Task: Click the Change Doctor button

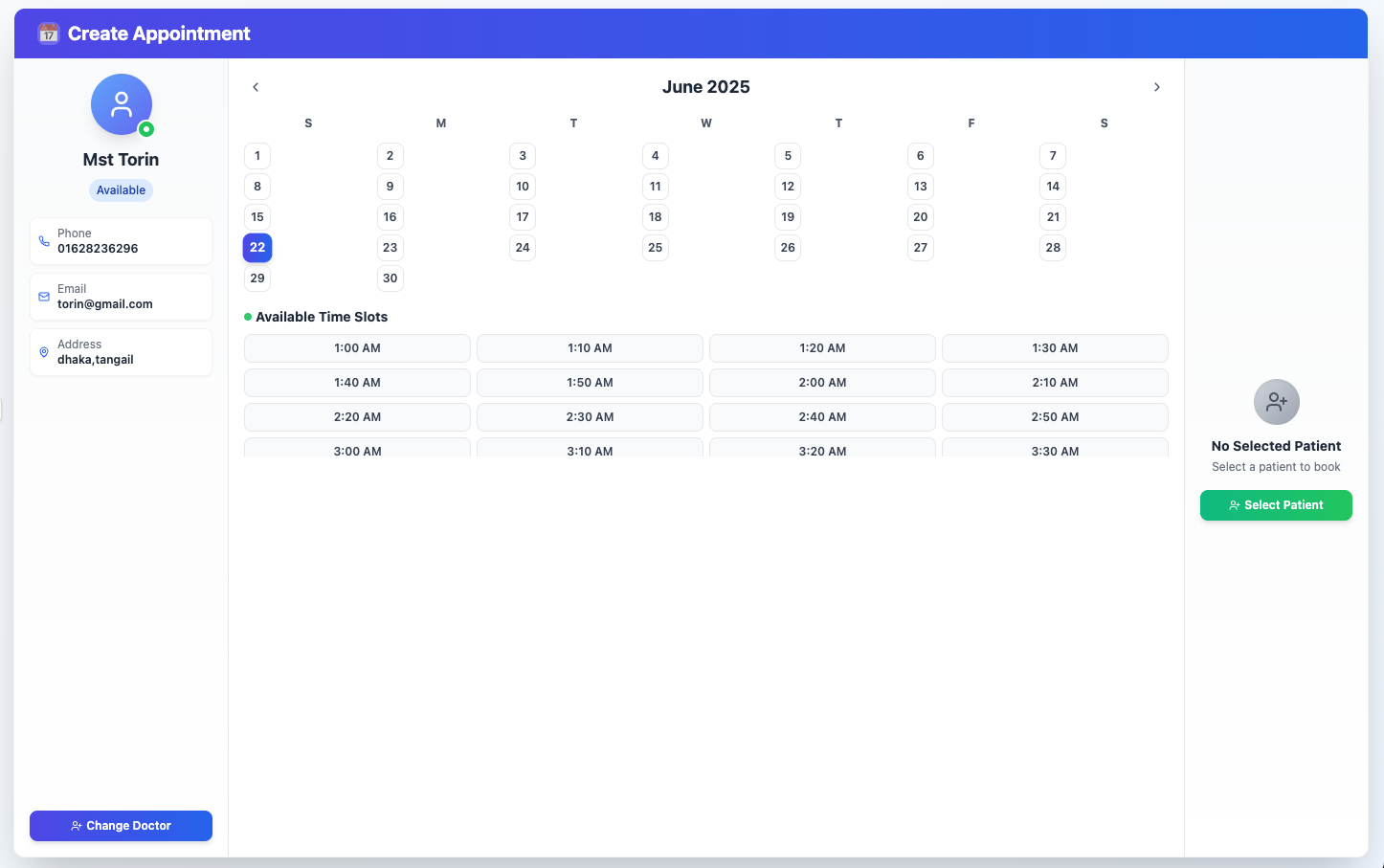Action: [x=121, y=826]
